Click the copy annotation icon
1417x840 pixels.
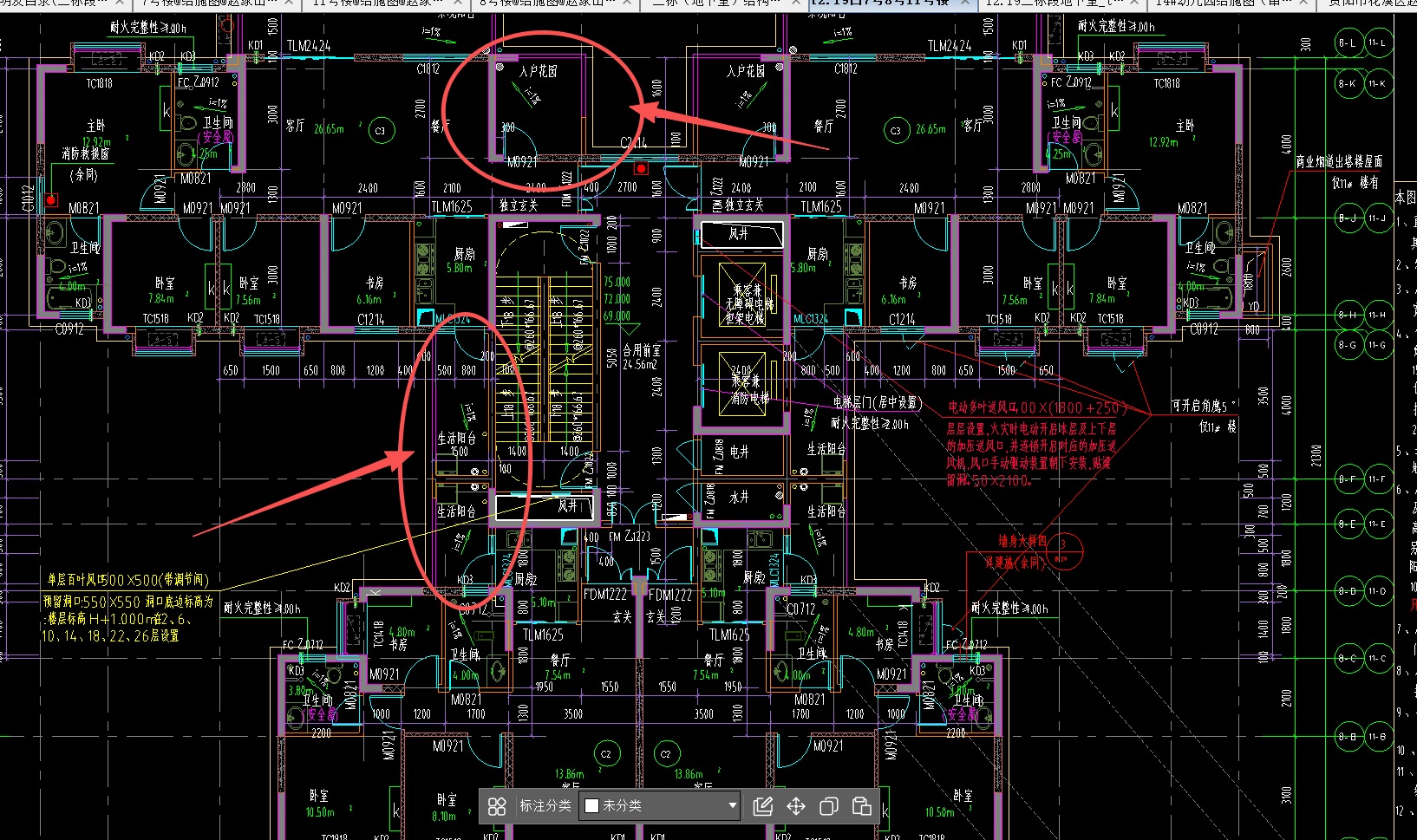coord(829,806)
